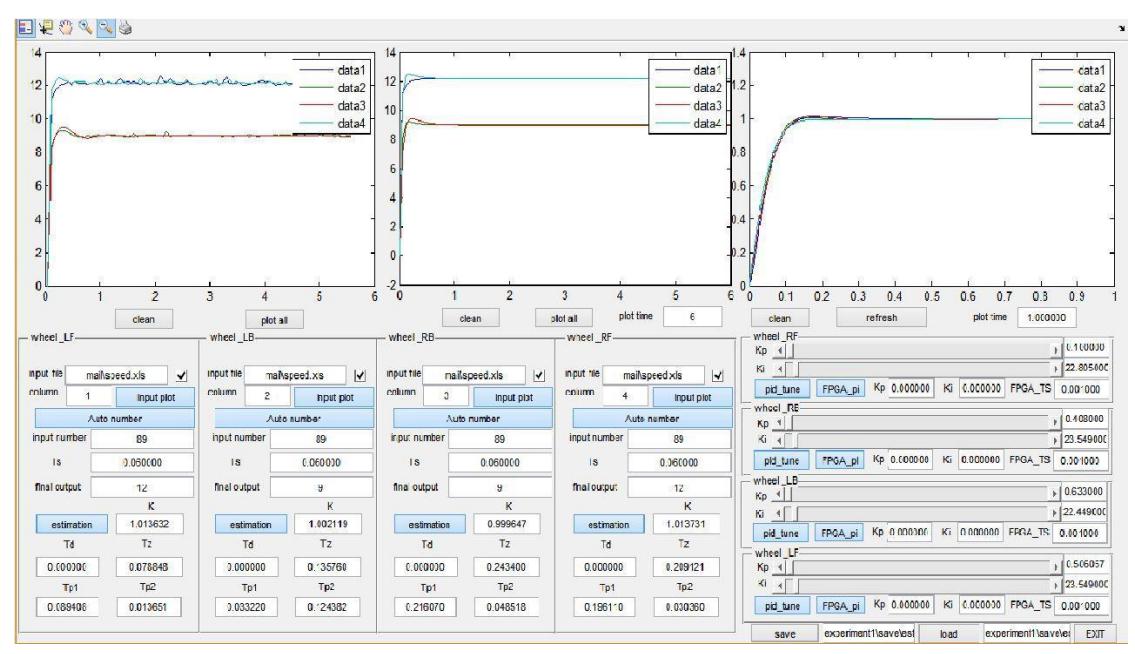Click plot all under the first plot
This screenshot has height=654, width=1135.
pyautogui.click(x=274, y=320)
